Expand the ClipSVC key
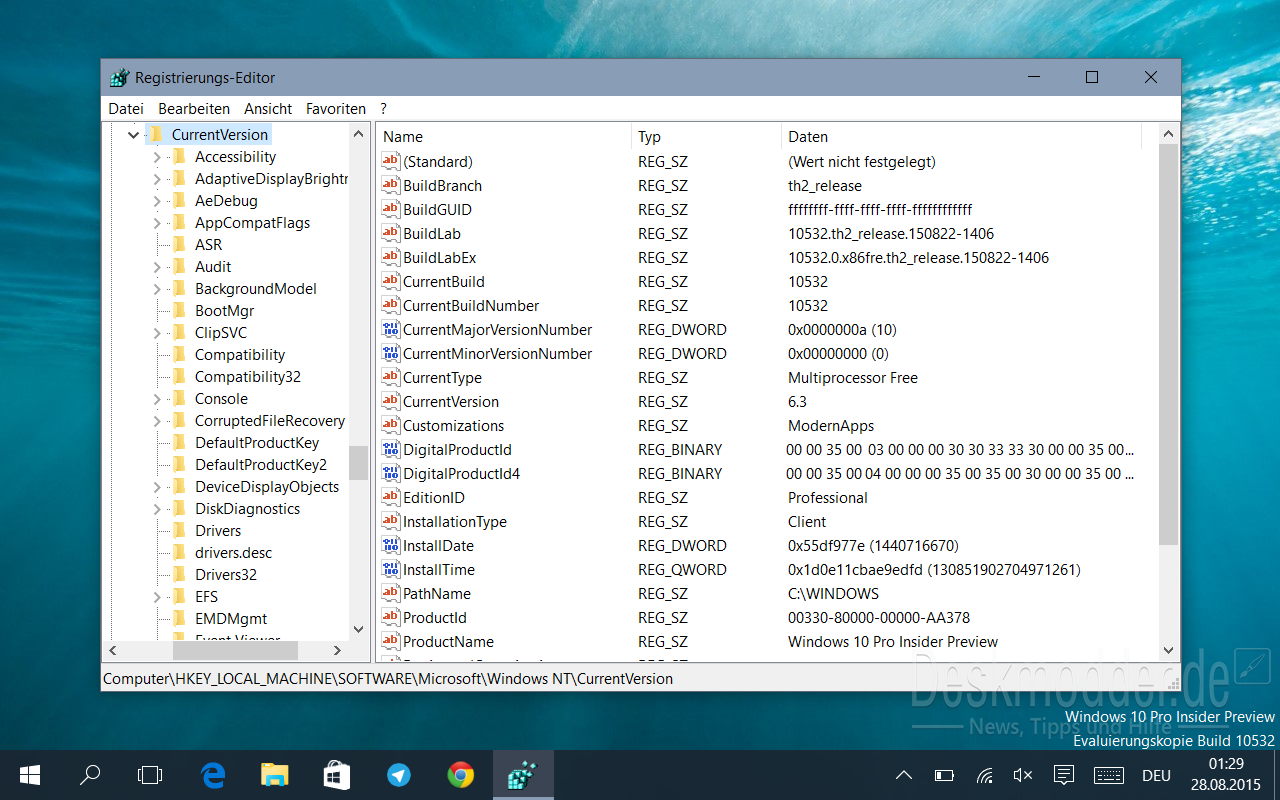Screen dimensions: 1280x800 click(x=157, y=333)
